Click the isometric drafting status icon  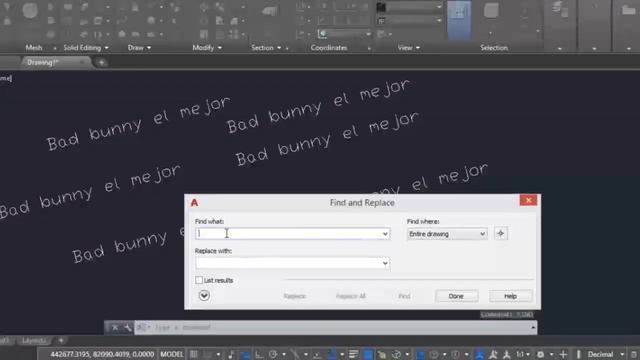[295, 354]
